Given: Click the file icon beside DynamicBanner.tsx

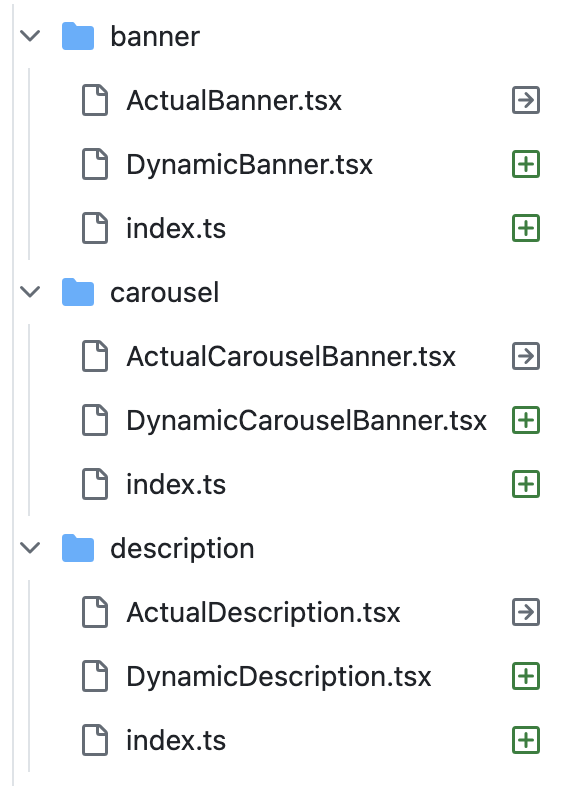Looking at the screenshot, I should point(95,164).
